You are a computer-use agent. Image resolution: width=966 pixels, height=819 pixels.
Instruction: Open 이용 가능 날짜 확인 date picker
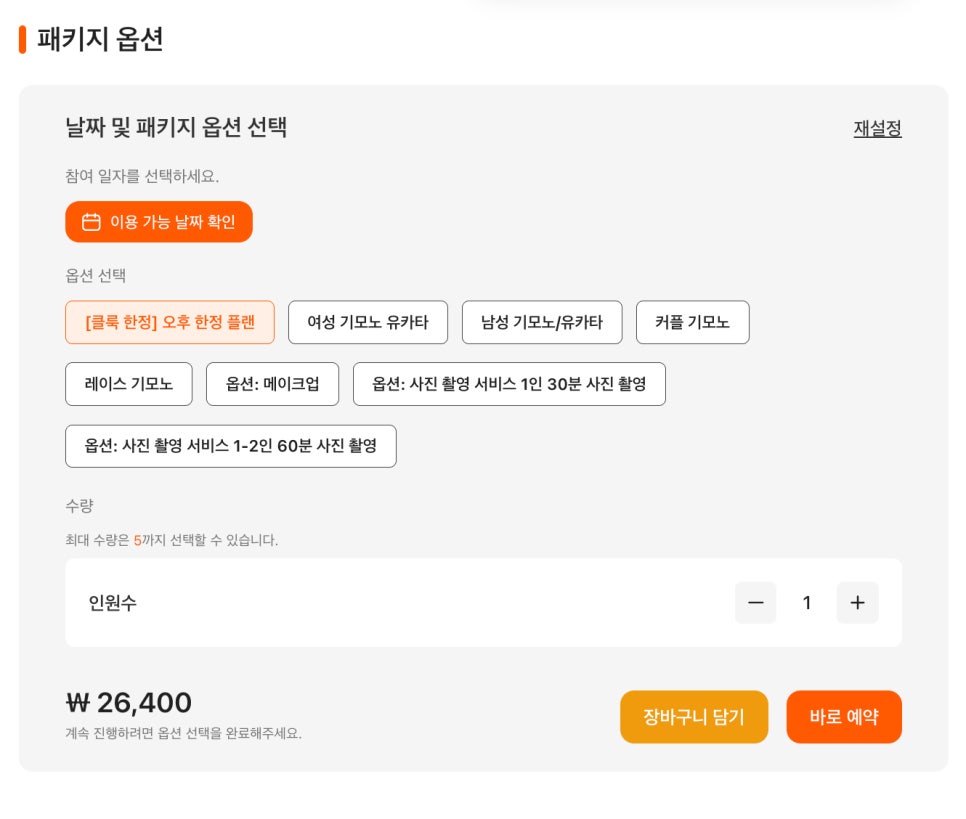(x=159, y=222)
